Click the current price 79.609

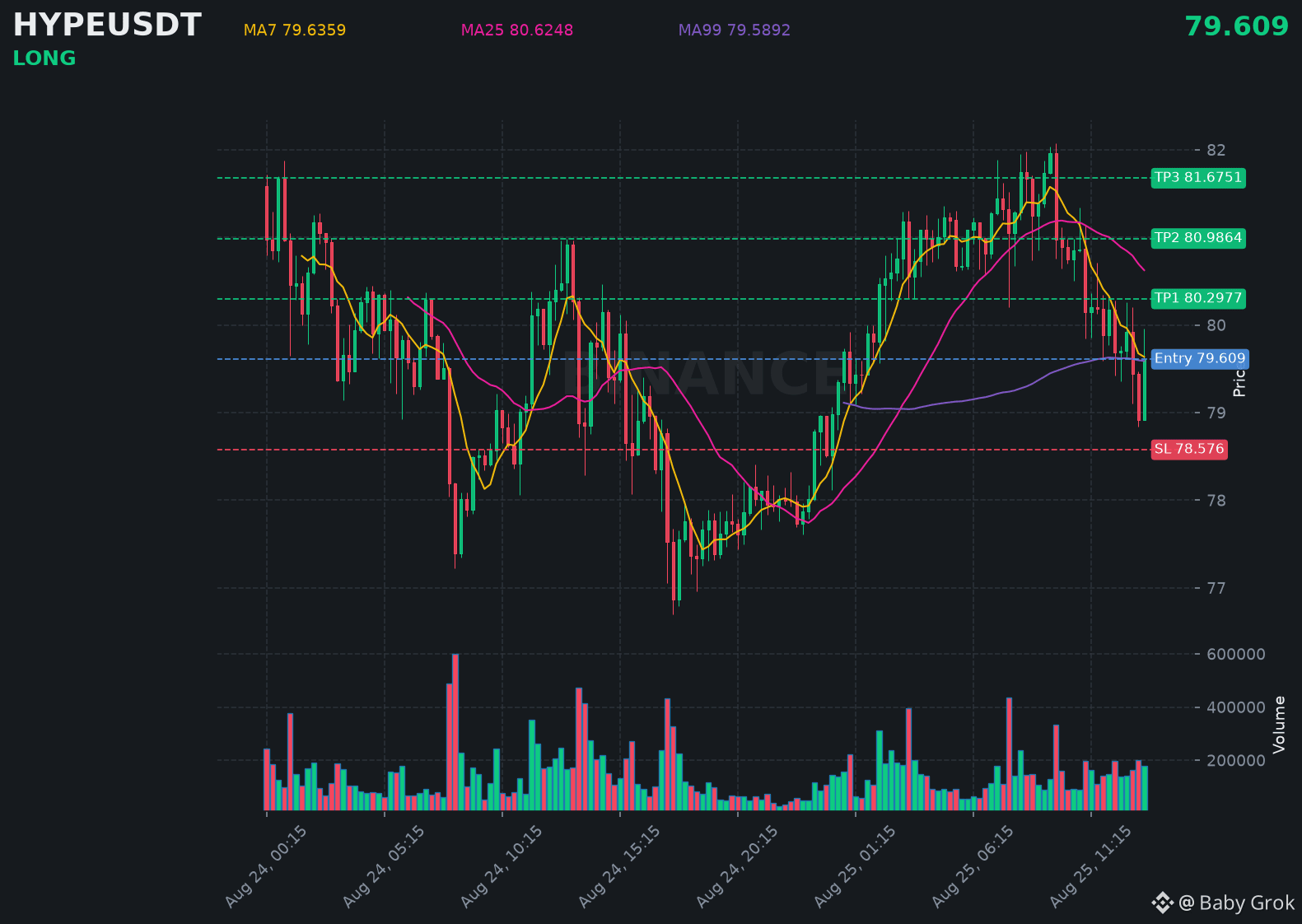[1236, 27]
